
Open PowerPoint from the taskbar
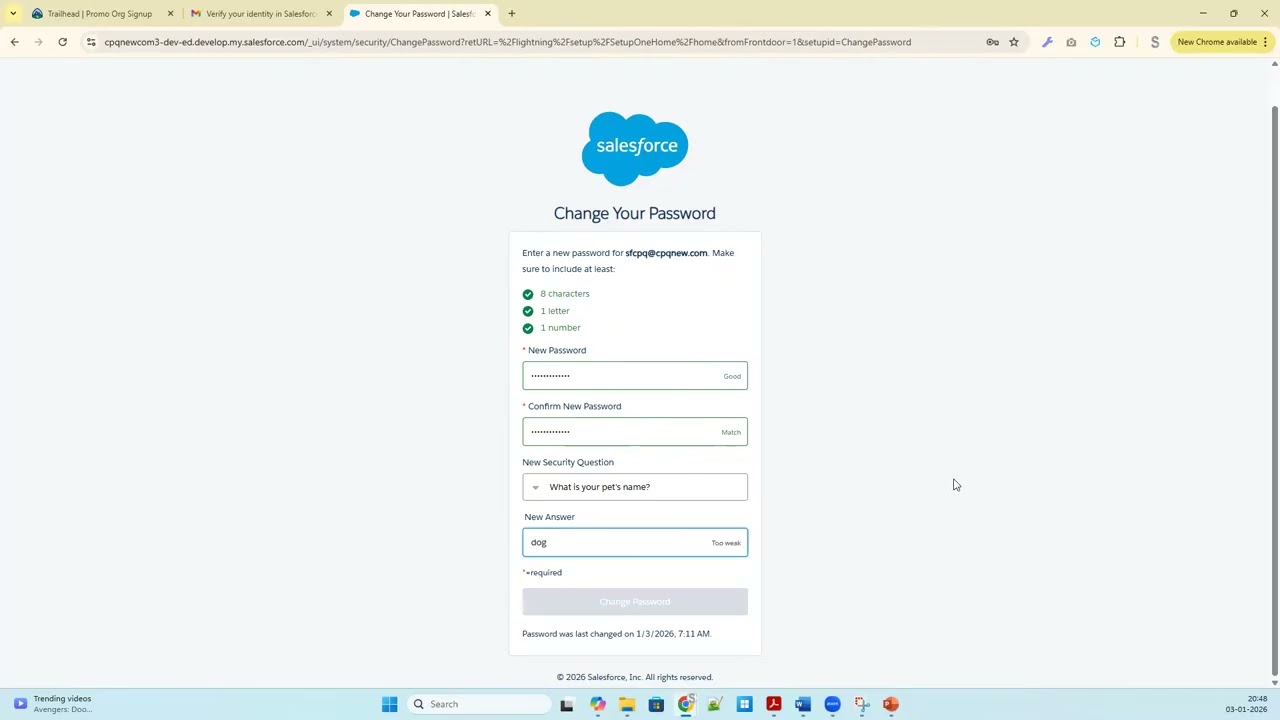pyautogui.click(x=891, y=704)
